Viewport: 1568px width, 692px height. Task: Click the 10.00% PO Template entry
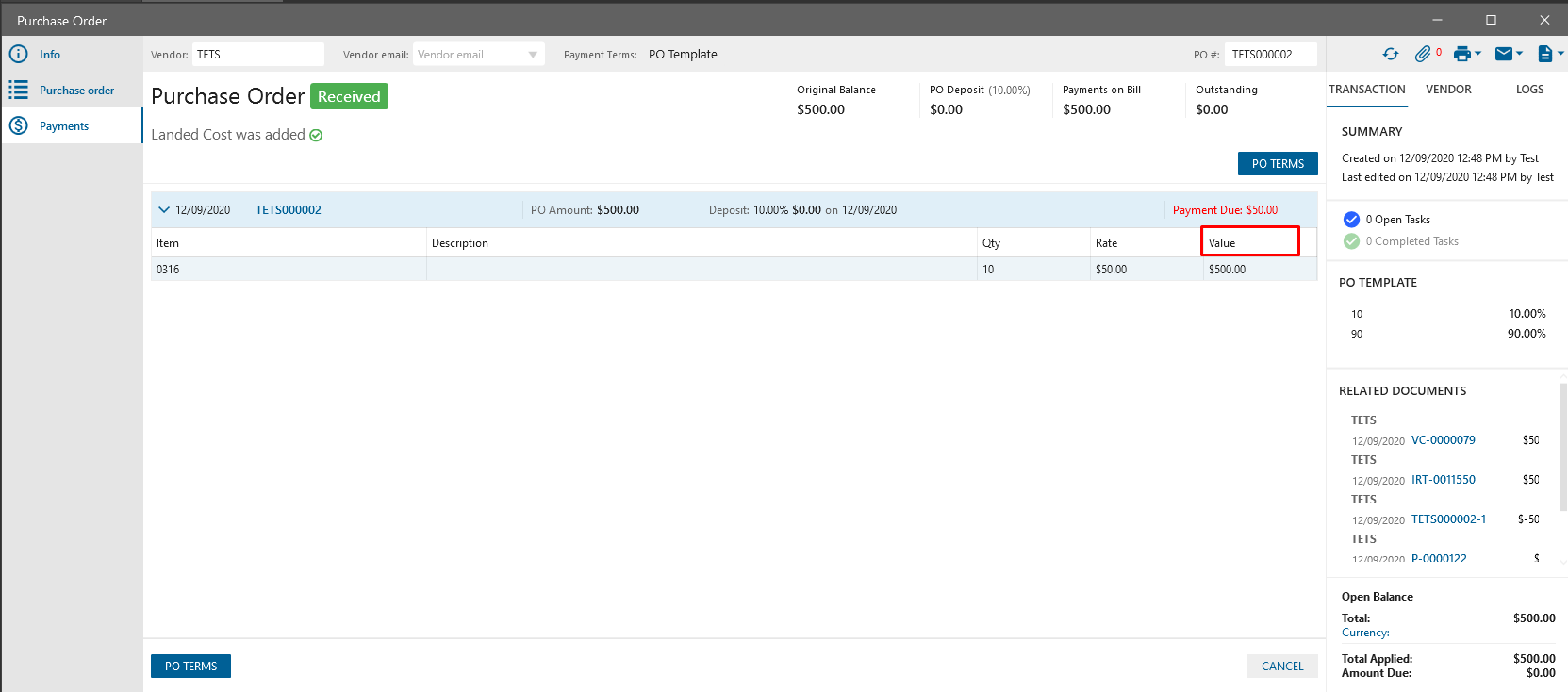pyautogui.click(x=1527, y=314)
